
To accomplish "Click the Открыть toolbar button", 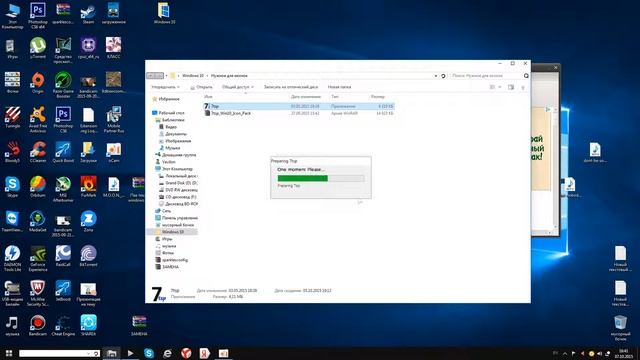I will coord(201,87).
